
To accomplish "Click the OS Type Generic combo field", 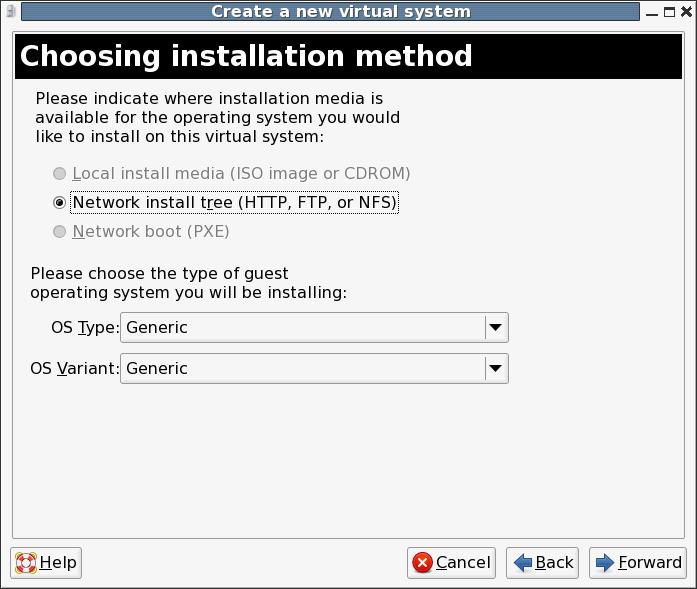I will [x=314, y=328].
